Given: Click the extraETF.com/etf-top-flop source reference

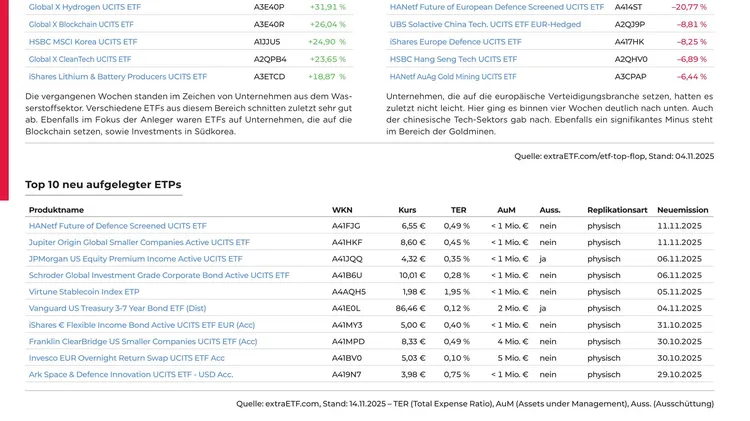Looking at the screenshot, I should [x=592, y=156].
